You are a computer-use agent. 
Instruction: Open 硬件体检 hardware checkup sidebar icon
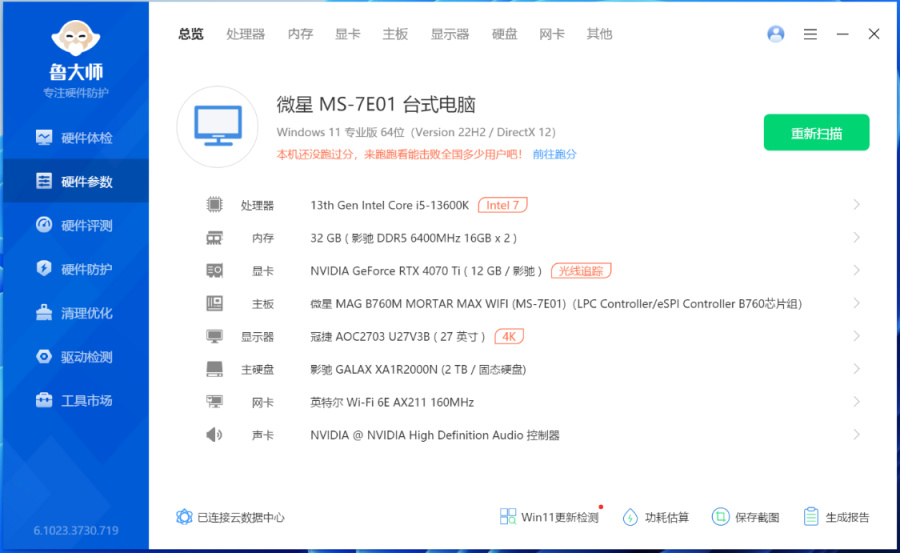point(44,137)
